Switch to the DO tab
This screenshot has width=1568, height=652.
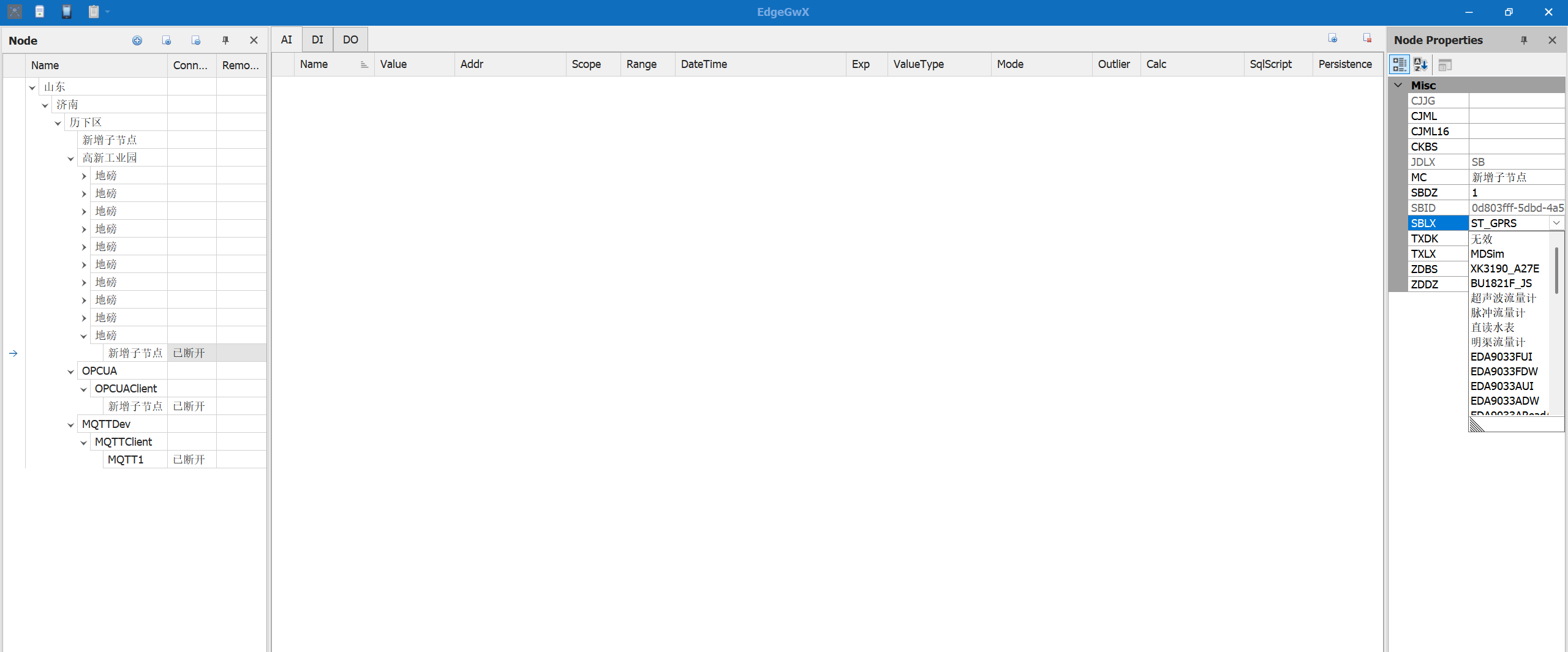coord(350,40)
